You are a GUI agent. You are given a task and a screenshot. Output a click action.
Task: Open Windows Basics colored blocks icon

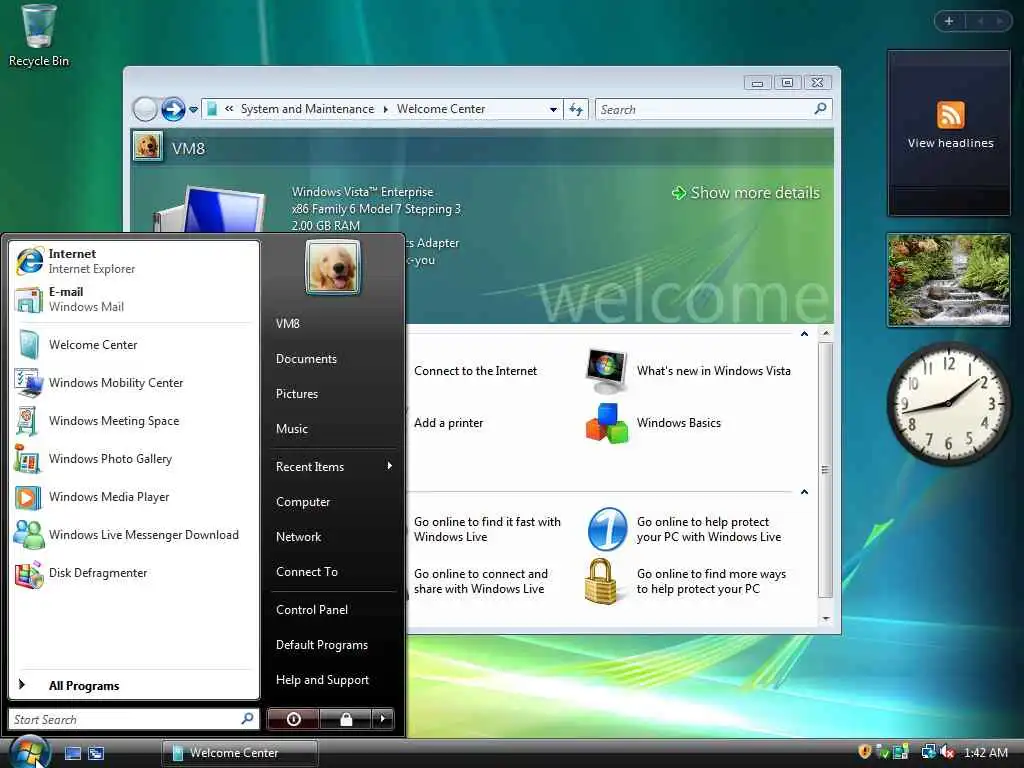click(607, 423)
